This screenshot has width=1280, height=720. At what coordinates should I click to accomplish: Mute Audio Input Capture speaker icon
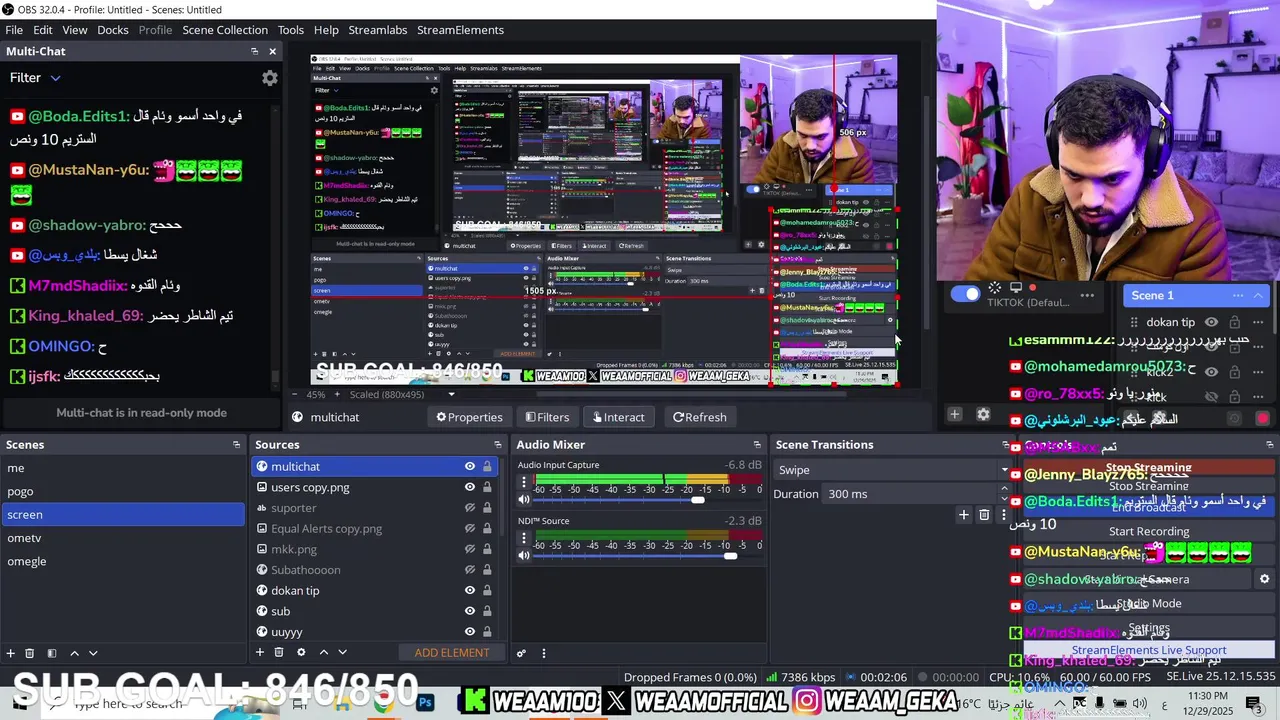[x=523, y=499]
